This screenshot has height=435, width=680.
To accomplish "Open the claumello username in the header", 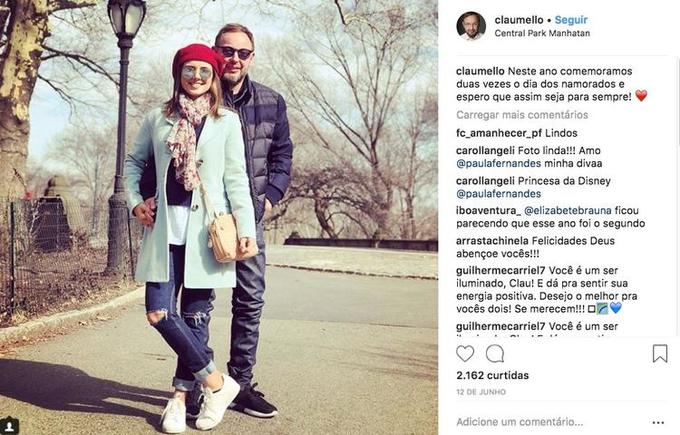I will click(x=519, y=20).
